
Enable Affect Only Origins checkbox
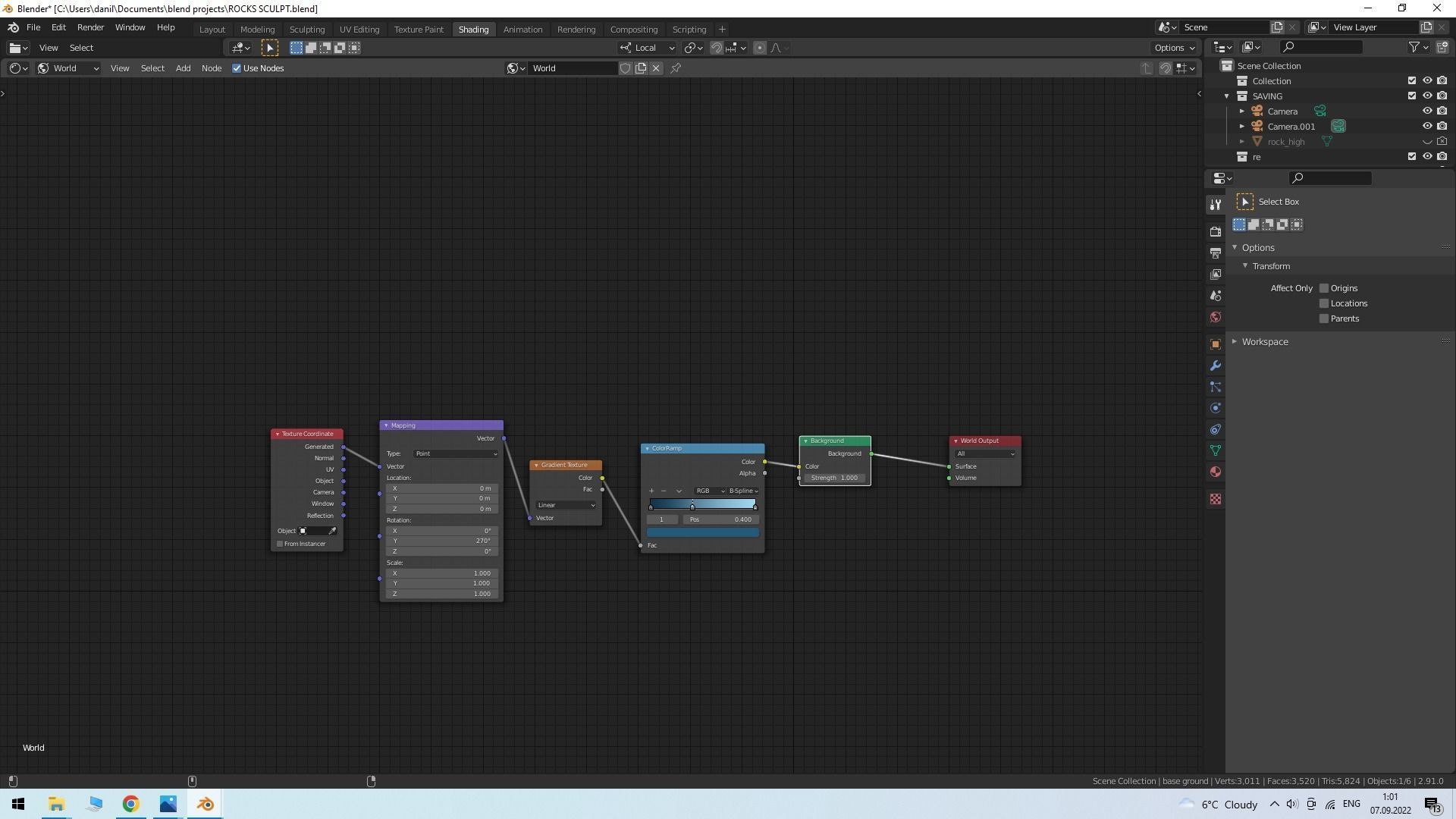1324,288
